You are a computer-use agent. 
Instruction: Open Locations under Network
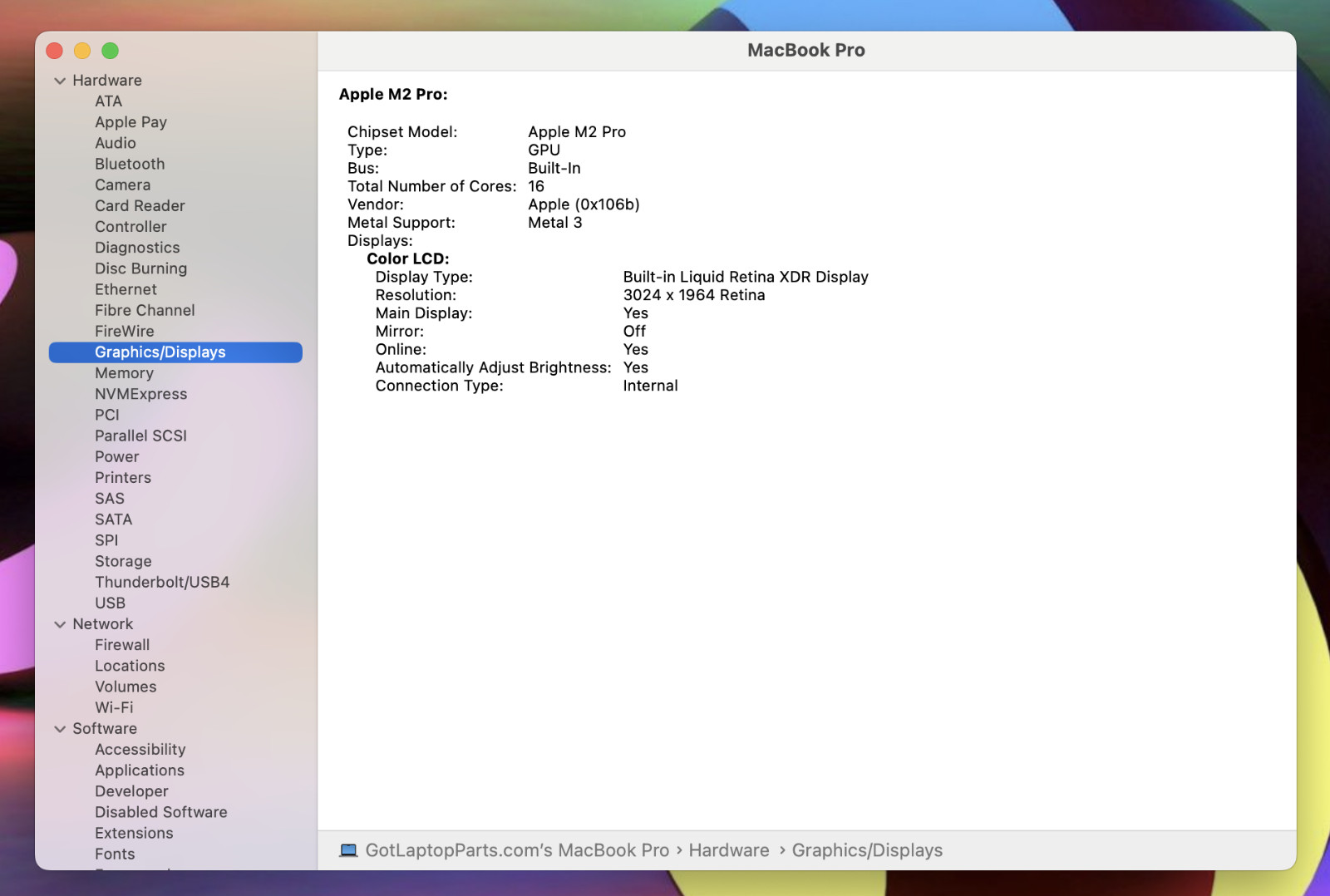click(130, 666)
